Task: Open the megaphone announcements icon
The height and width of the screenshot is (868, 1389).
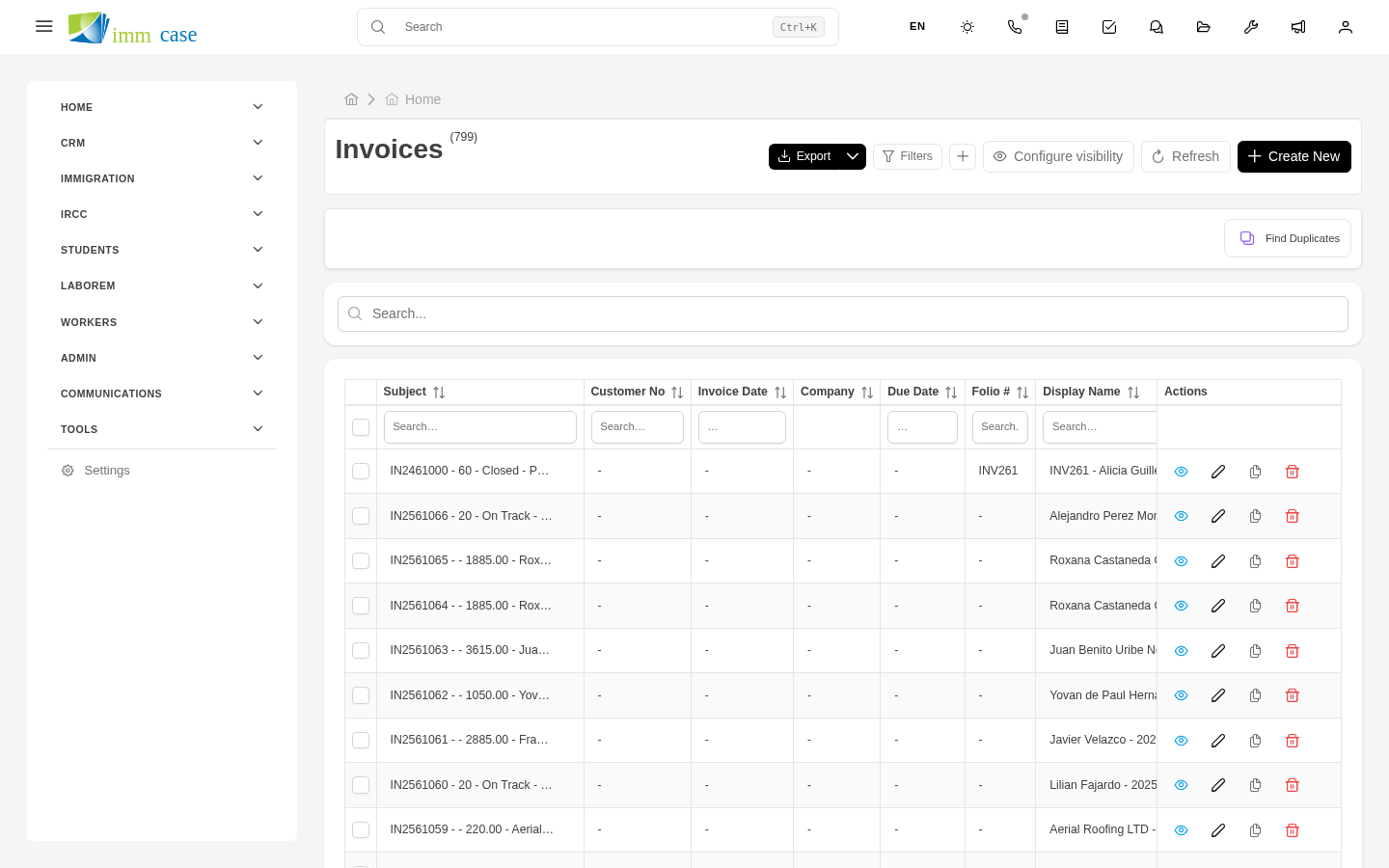Action: click(x=1298, y=27)
